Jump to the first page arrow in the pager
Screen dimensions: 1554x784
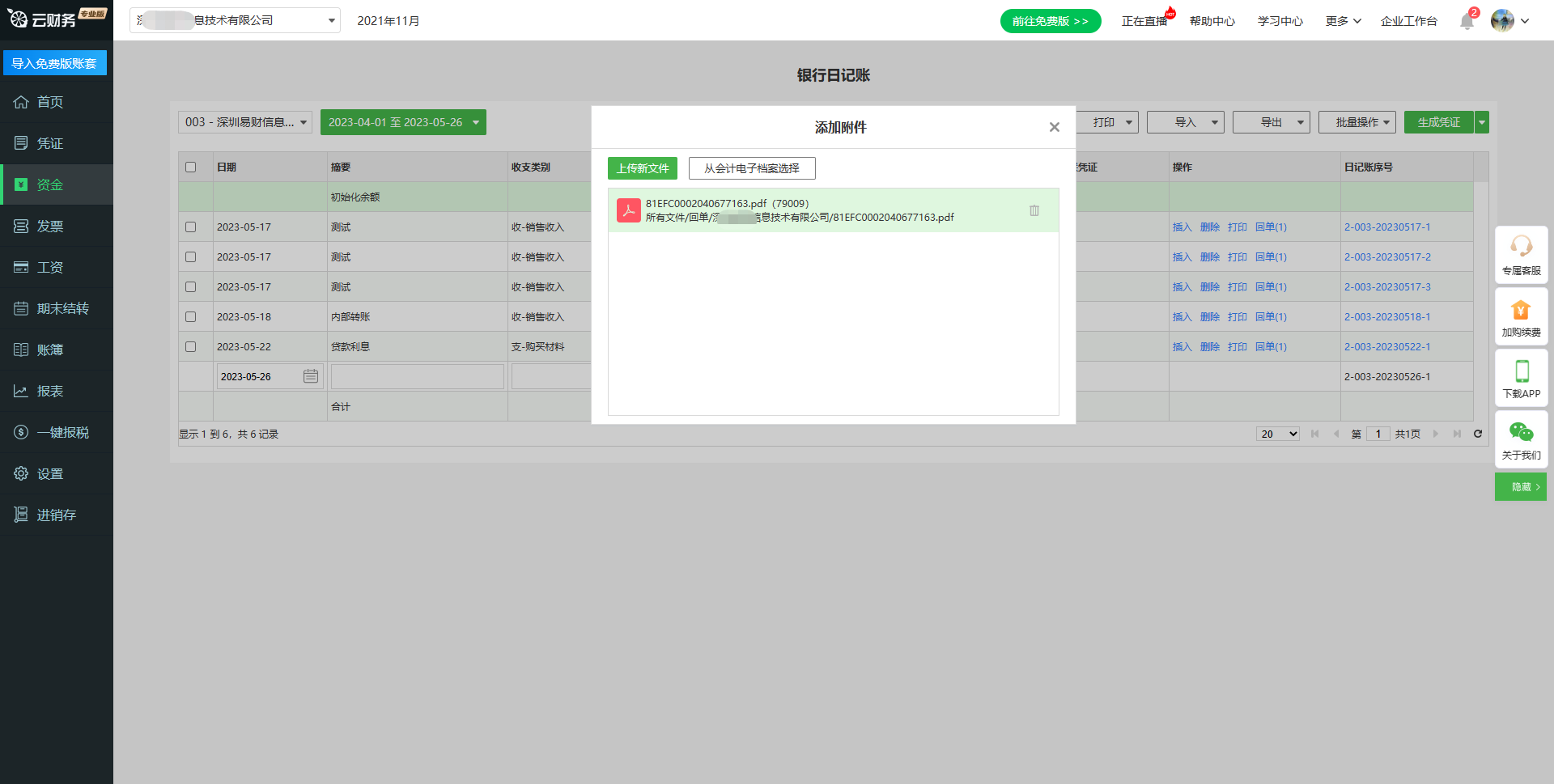pos(1314,434)
